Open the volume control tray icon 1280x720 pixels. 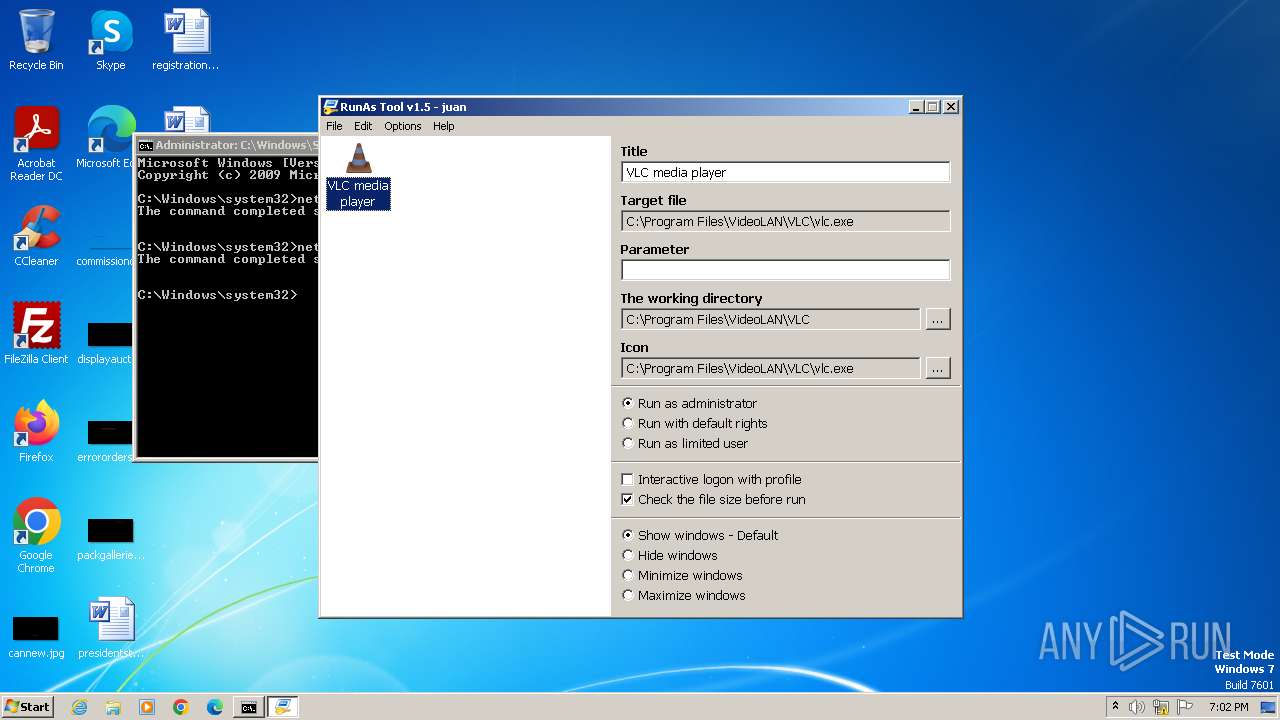[x=1136, y=707]
